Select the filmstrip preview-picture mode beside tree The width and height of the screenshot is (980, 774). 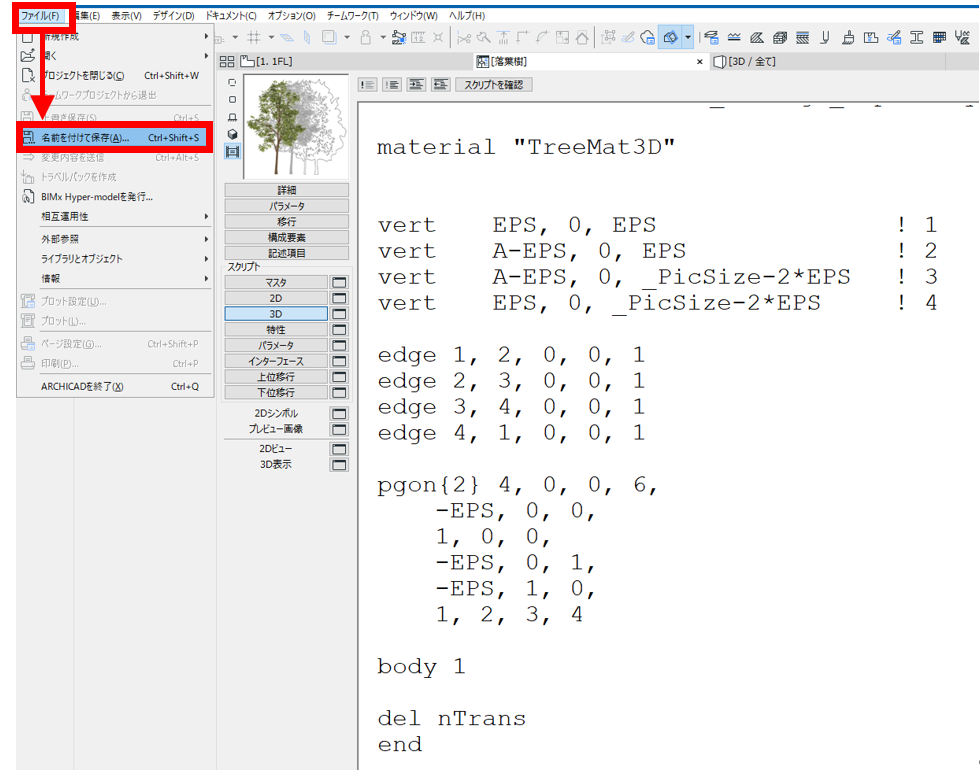tap(232, 151)
